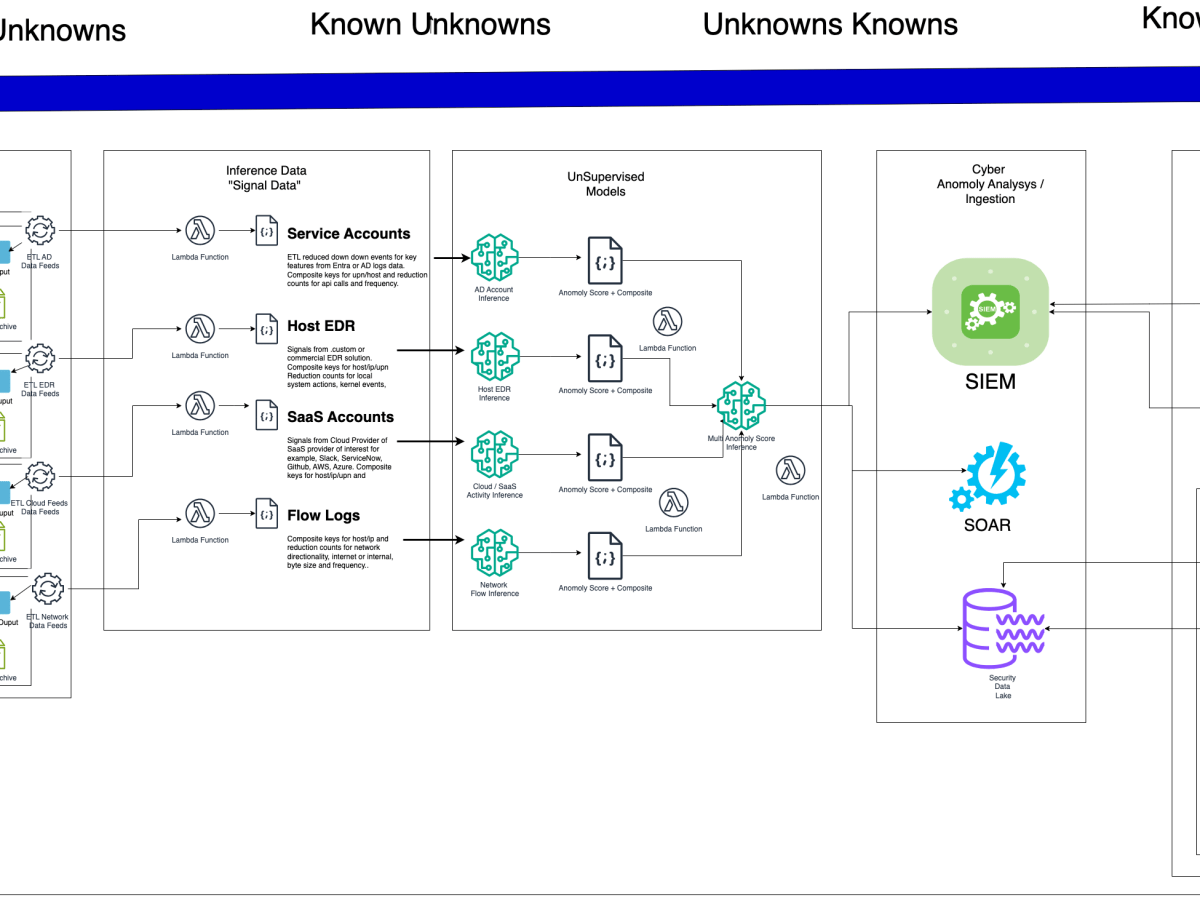The image size is (1200, 900).
Task: Select the ETL Cloud Feeds Data Feeds gear
Action: 40,477
